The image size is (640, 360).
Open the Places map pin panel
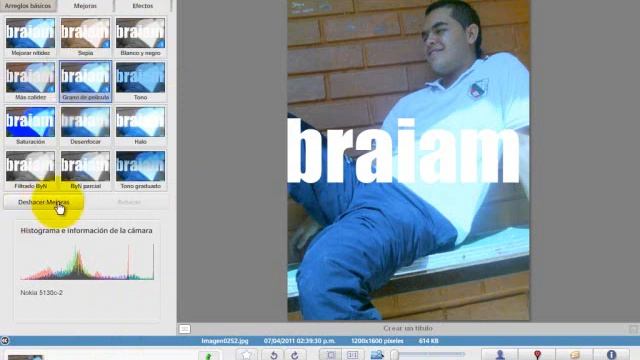[537, 355]
